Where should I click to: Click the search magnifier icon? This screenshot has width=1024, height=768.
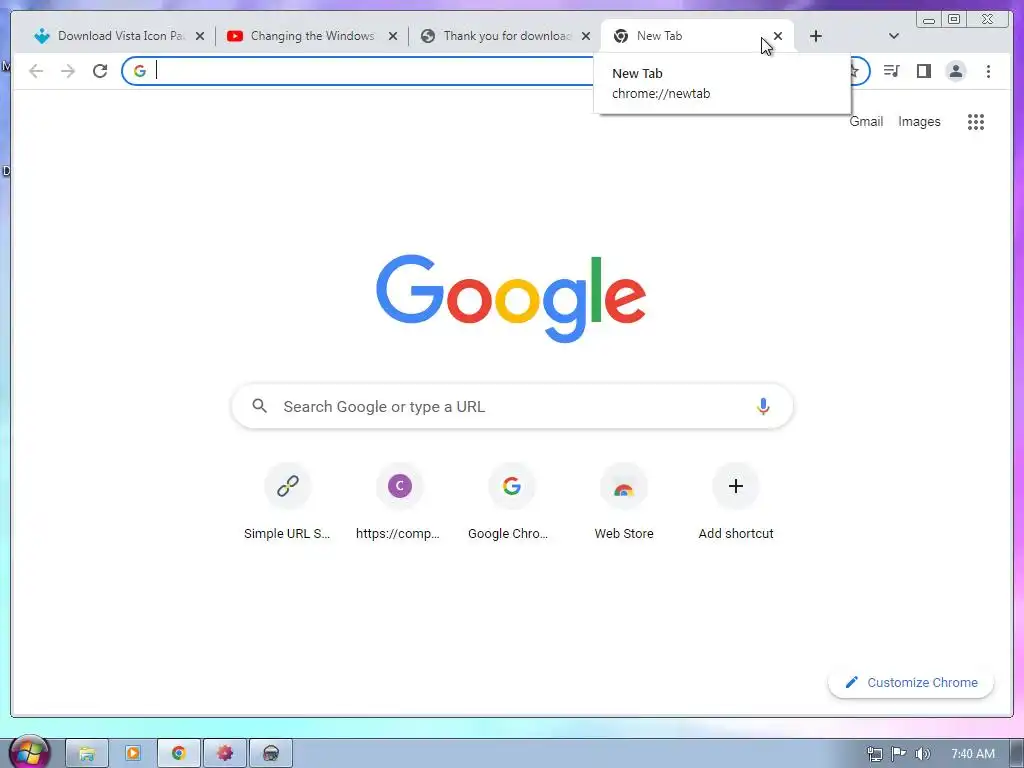[x=259, y=406]
